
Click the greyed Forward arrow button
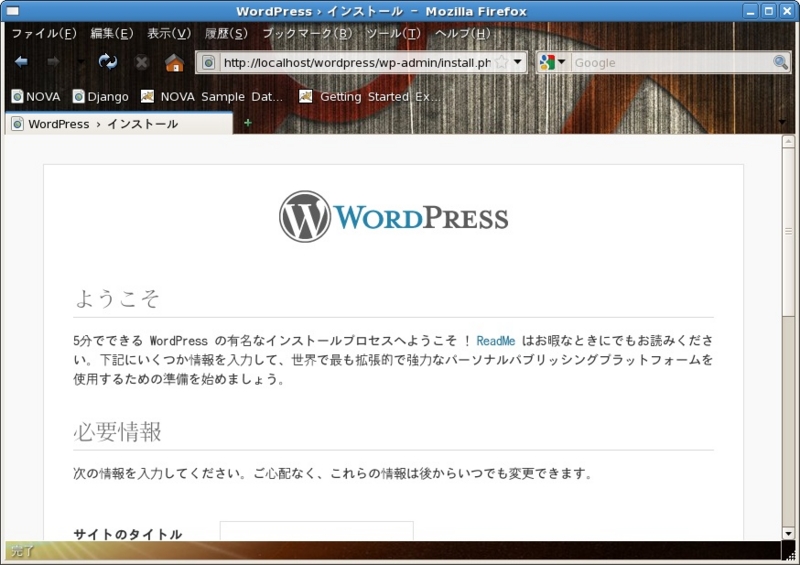[x=53, y=62]
